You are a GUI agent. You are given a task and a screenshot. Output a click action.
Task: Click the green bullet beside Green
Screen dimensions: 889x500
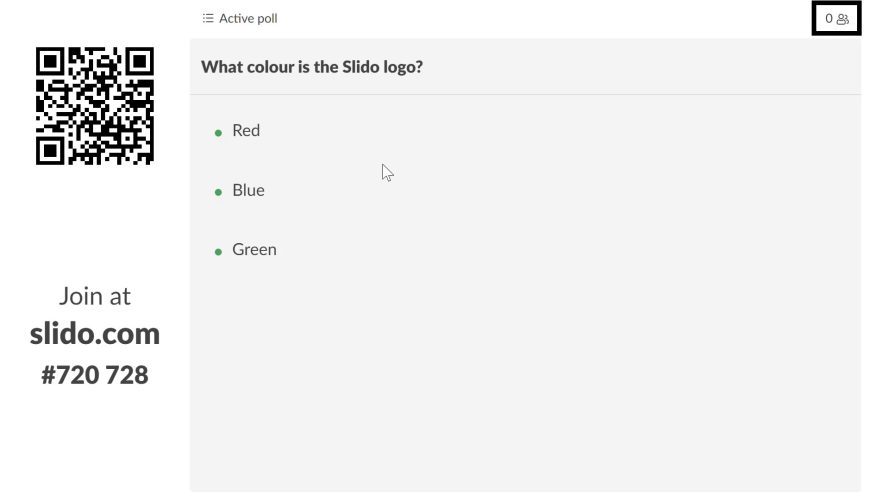pos(218,252)
